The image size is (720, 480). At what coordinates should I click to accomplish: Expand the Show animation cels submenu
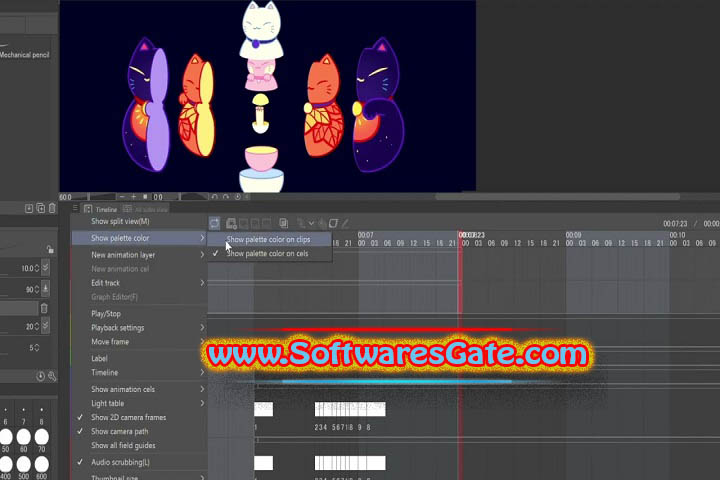[140, 389]
